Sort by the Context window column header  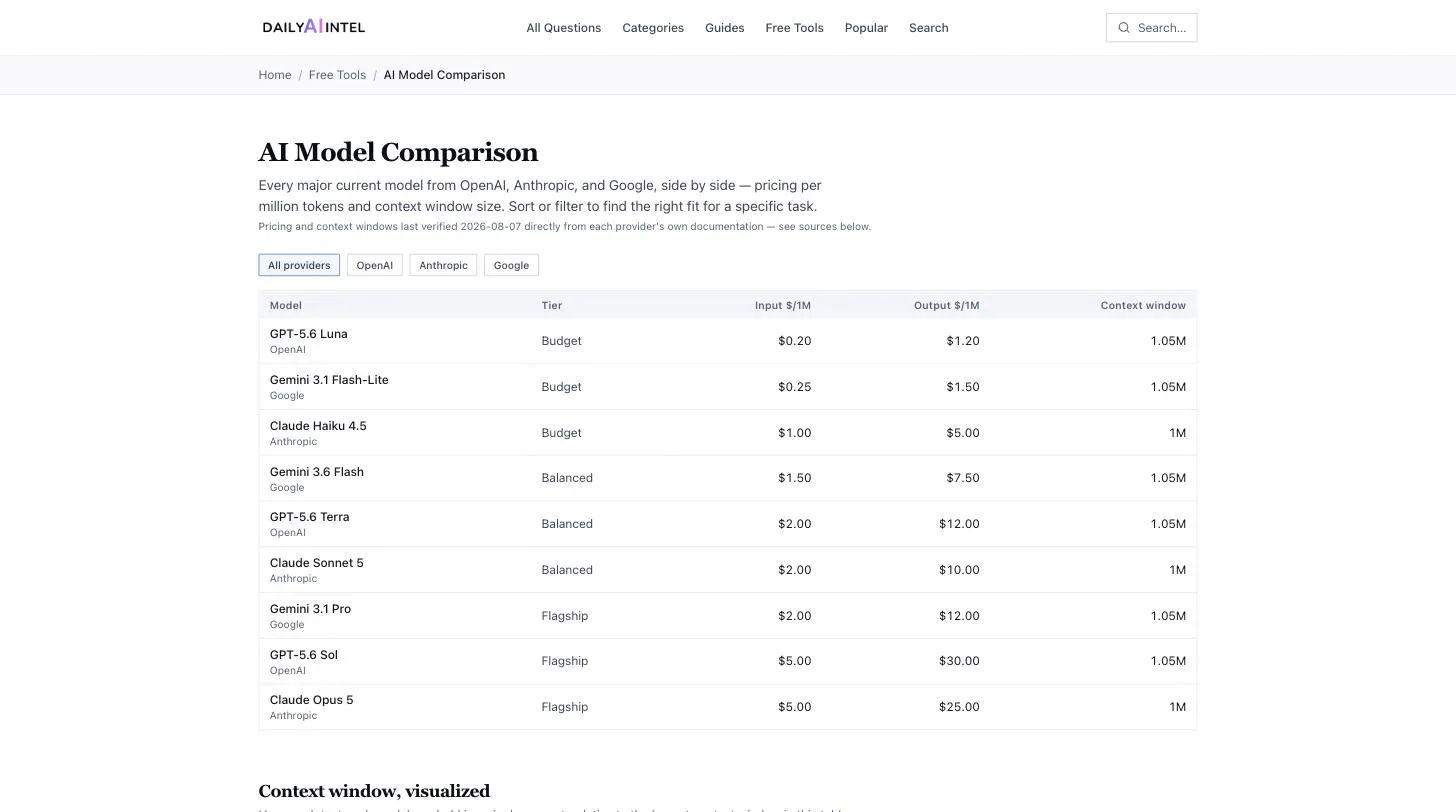1143,306
